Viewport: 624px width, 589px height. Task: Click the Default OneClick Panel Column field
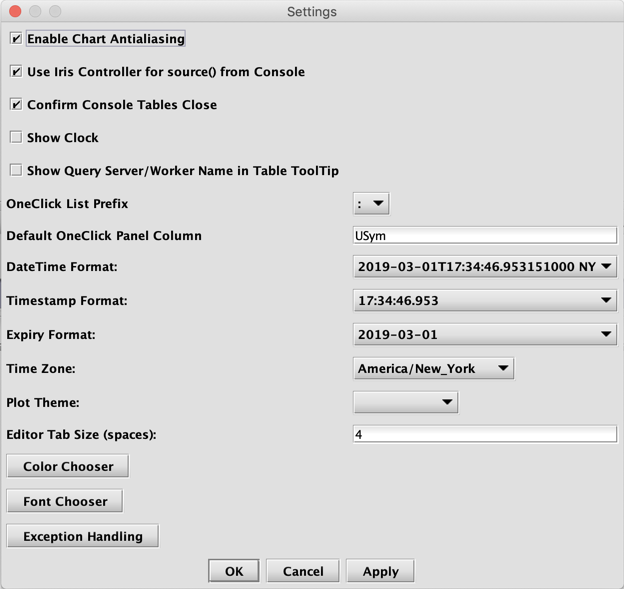pos(484,236)
